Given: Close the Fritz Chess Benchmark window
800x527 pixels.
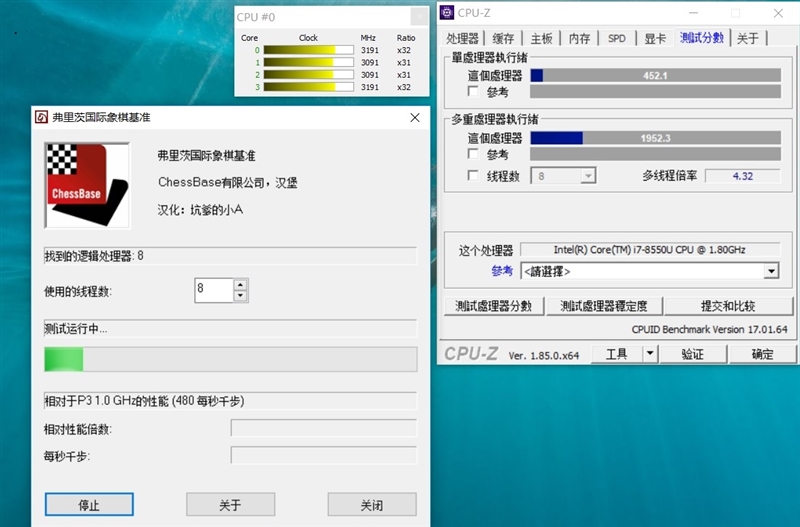Looking at the screenshot, I should pos(415,118).
